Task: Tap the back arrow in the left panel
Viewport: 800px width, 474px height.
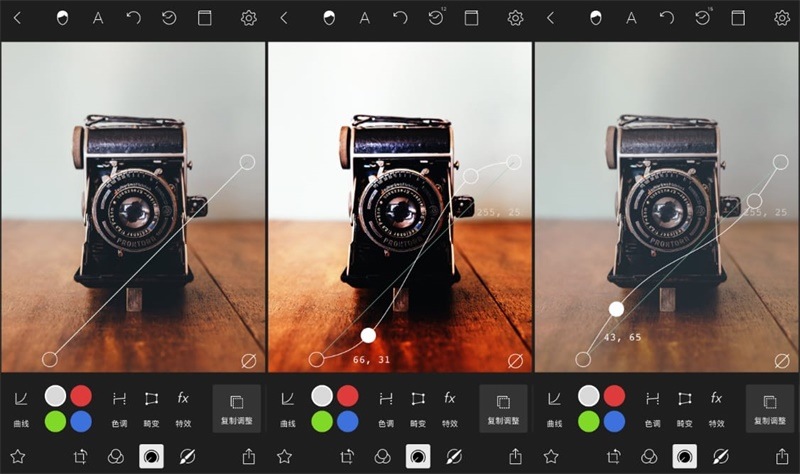Action: point(17,18)
